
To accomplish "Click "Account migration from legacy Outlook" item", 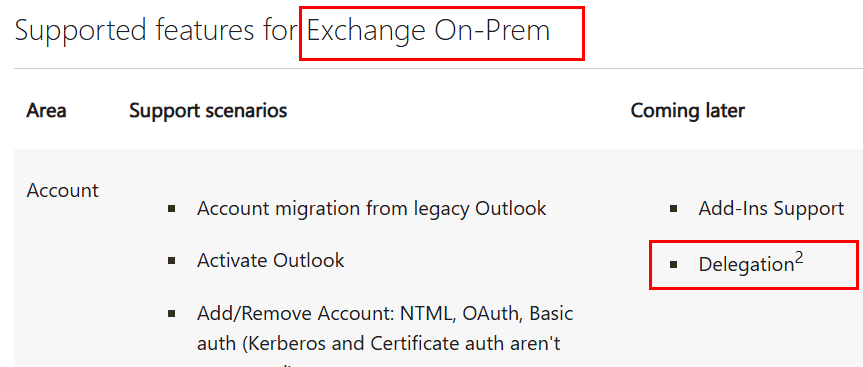I will click(x=372, y=209).
